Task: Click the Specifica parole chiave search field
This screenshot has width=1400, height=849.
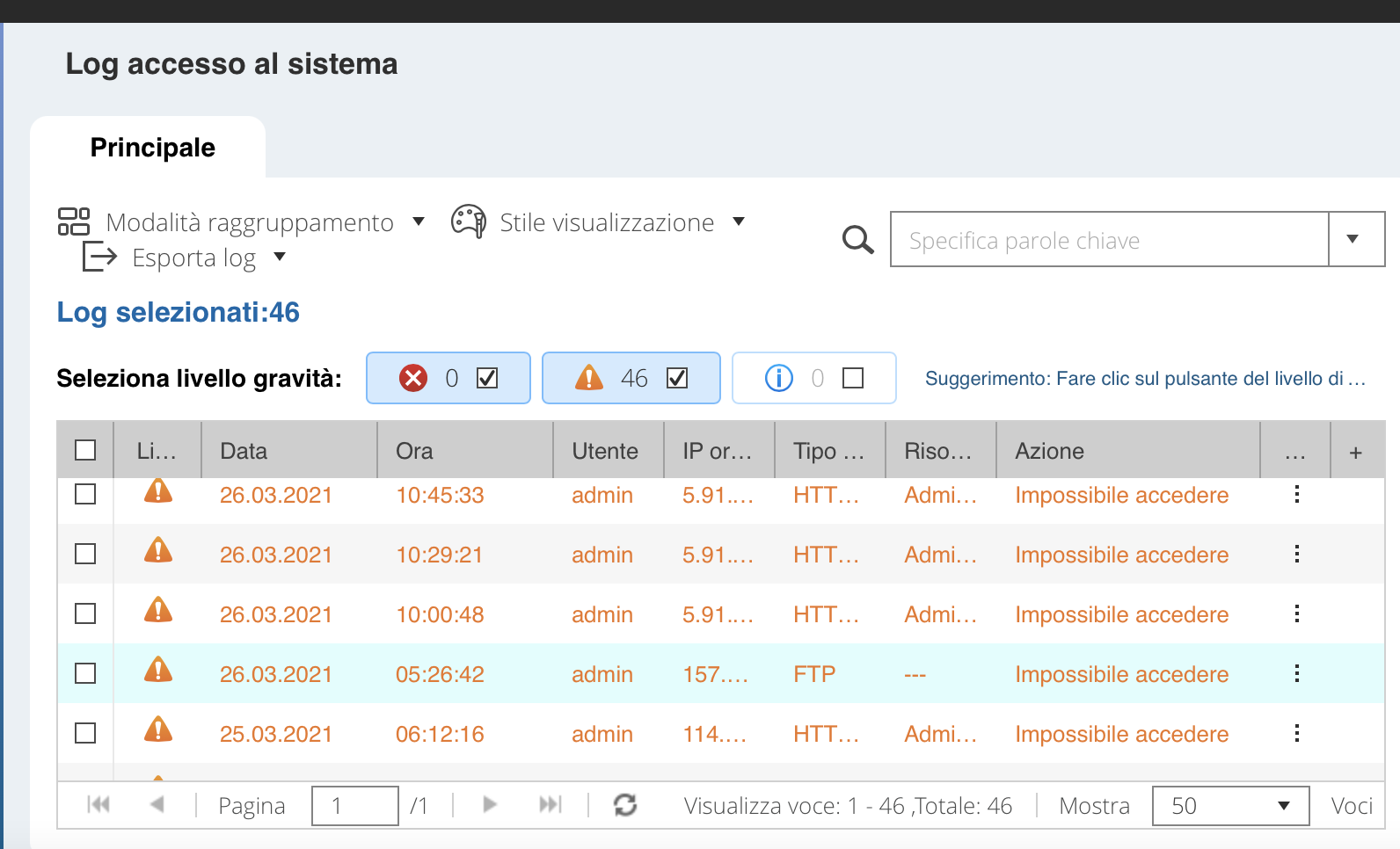Action: coord(1108,240)
